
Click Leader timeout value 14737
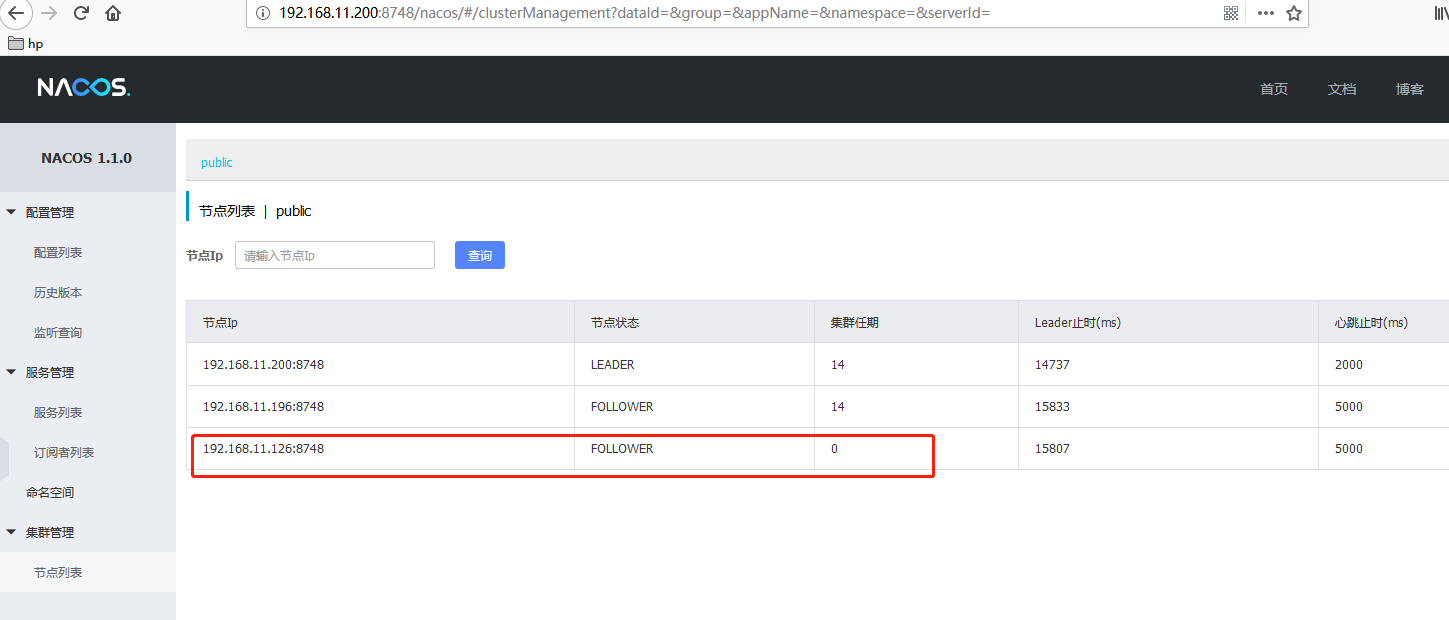(x=1052, y=365)
